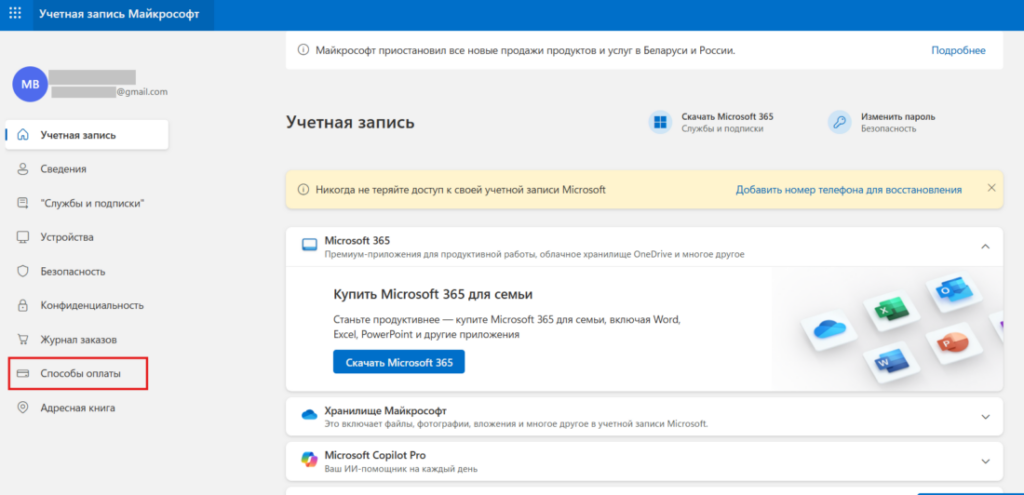Click the Order history cart icon

tap(22, 339)
